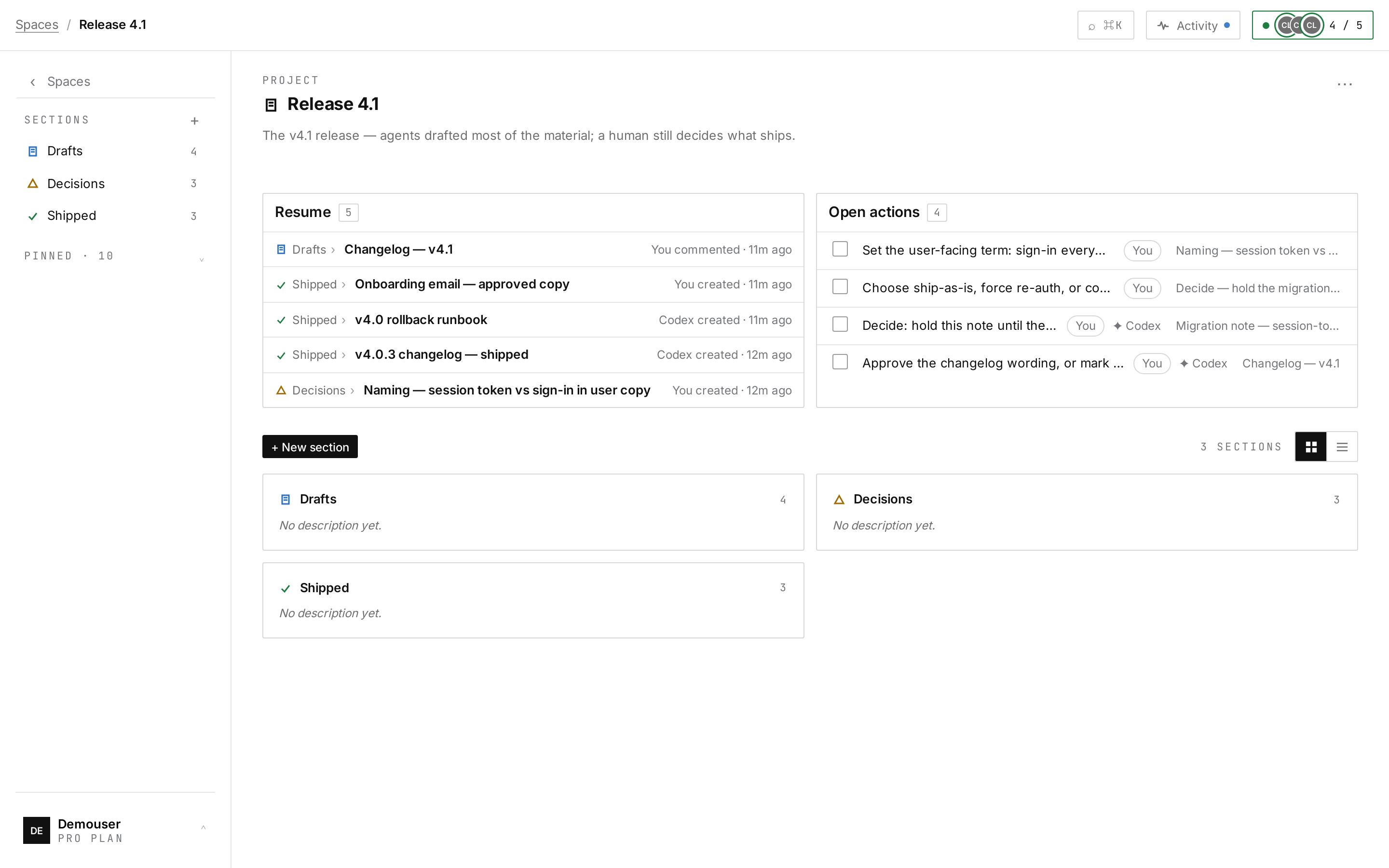Viewport: 1389px width, 868px height.
Task: Open Changelog — v4.1 resume item
Action: tap(533, 250)
